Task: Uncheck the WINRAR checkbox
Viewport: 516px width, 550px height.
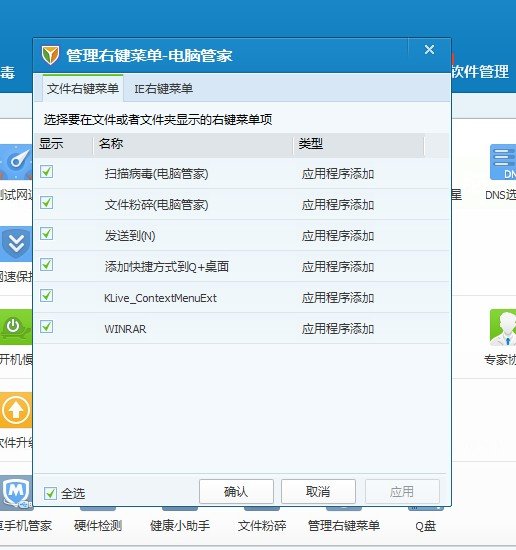Action: (x=46, y=327)
